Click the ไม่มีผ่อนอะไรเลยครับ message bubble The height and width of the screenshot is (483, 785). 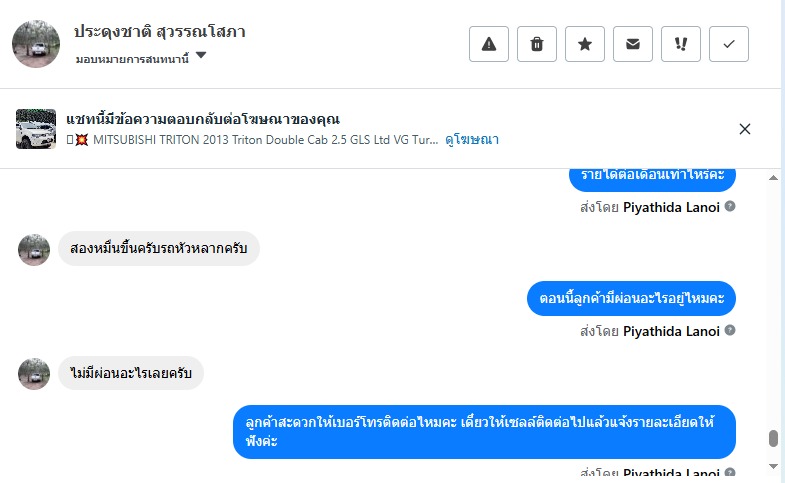click(x=131, y=373)
